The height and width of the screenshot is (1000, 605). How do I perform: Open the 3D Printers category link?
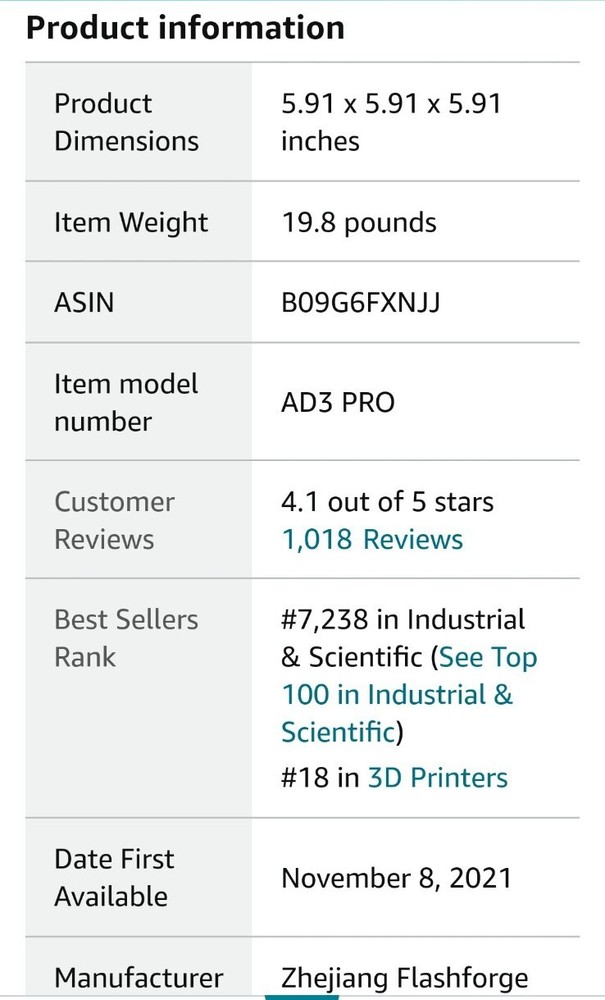pos(438,778)
